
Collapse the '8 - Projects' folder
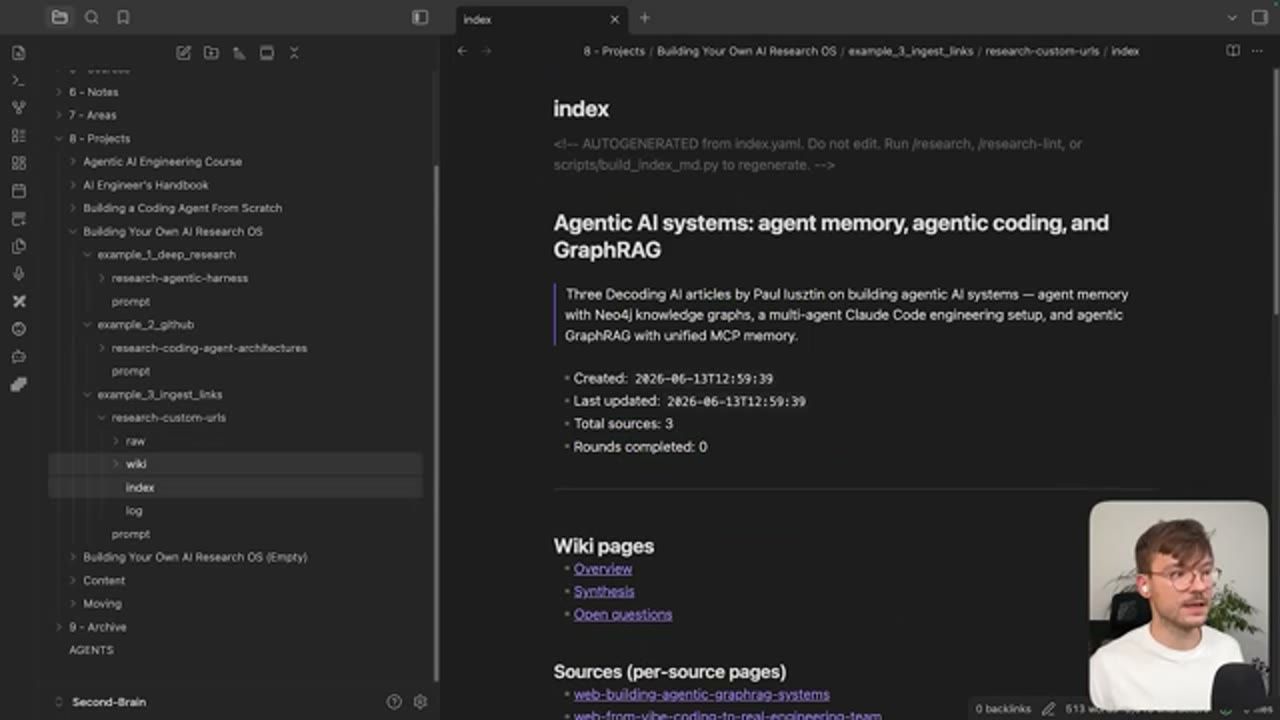(x=99, y=139)
